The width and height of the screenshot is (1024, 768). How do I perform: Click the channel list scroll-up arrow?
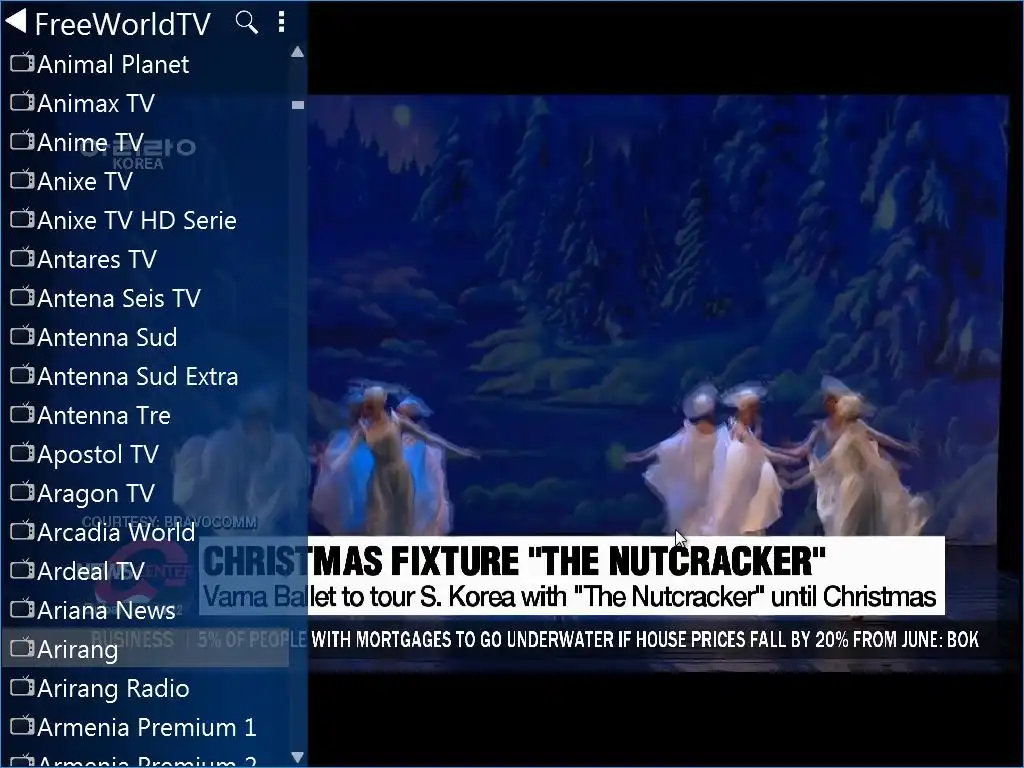click(298, 52)
